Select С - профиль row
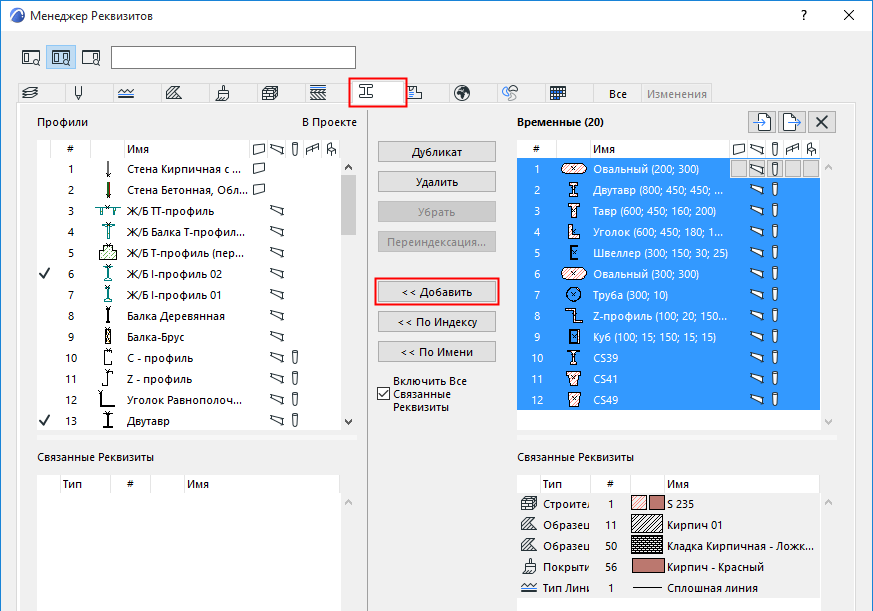Screen dimensions: 873x611 pyautogui.click(x=189, y=358)
